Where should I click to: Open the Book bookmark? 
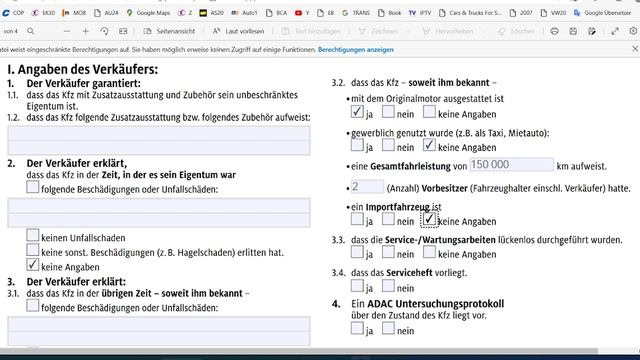point(389,13)
